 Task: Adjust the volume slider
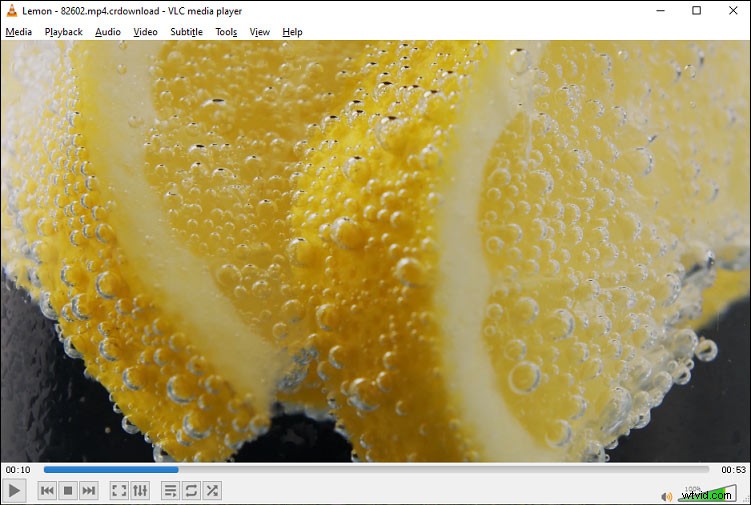pos(707,494)
